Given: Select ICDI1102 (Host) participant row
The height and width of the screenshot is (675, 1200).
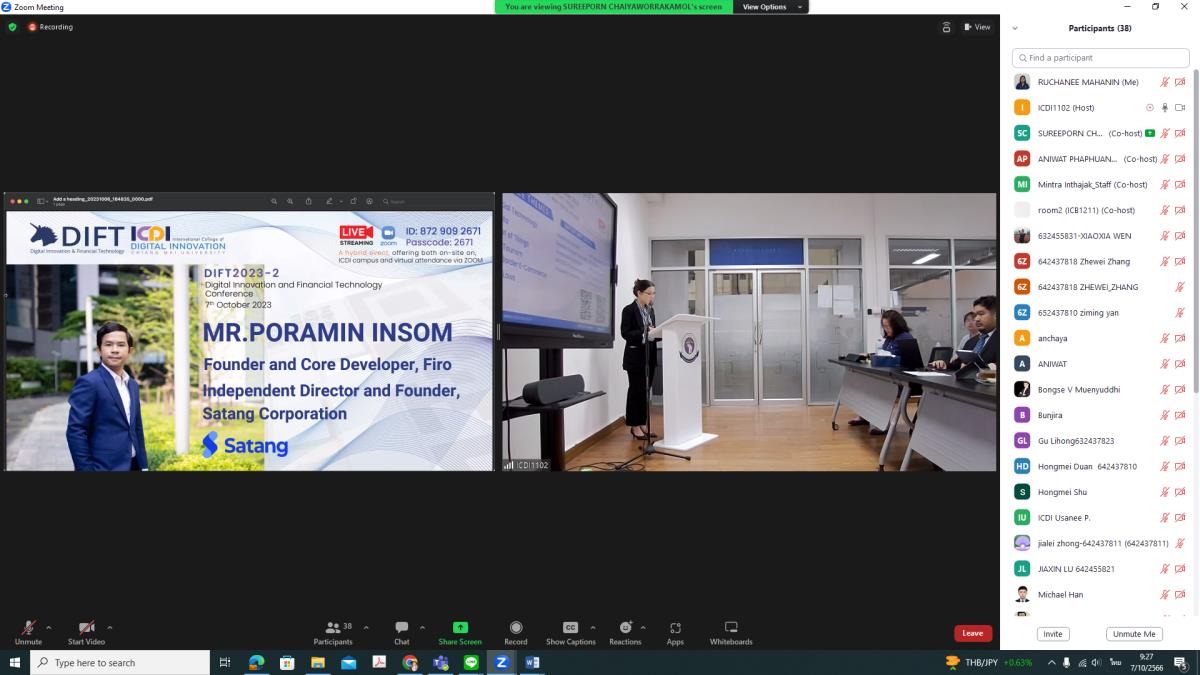Looking at the screenshot, I should pyautogui.click(x=1099, y=107).
